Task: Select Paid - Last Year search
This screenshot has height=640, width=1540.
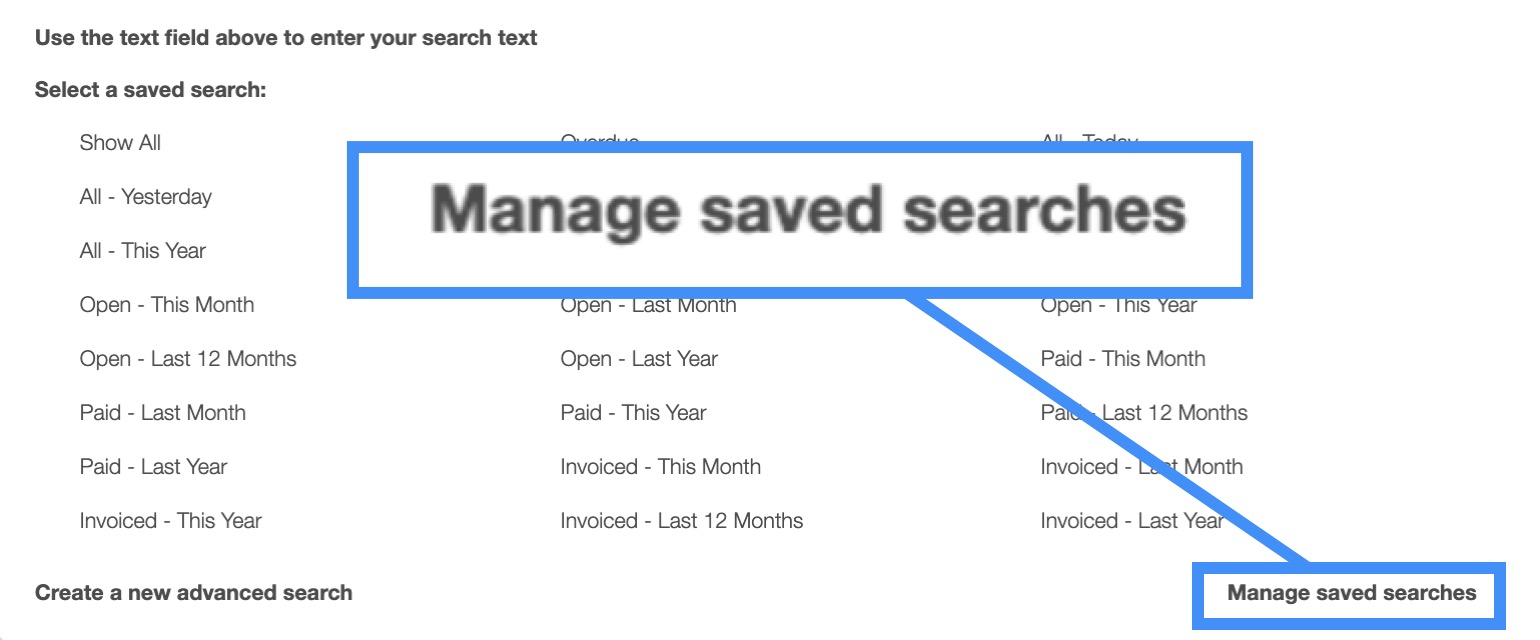Action: [x=154, y=467]
